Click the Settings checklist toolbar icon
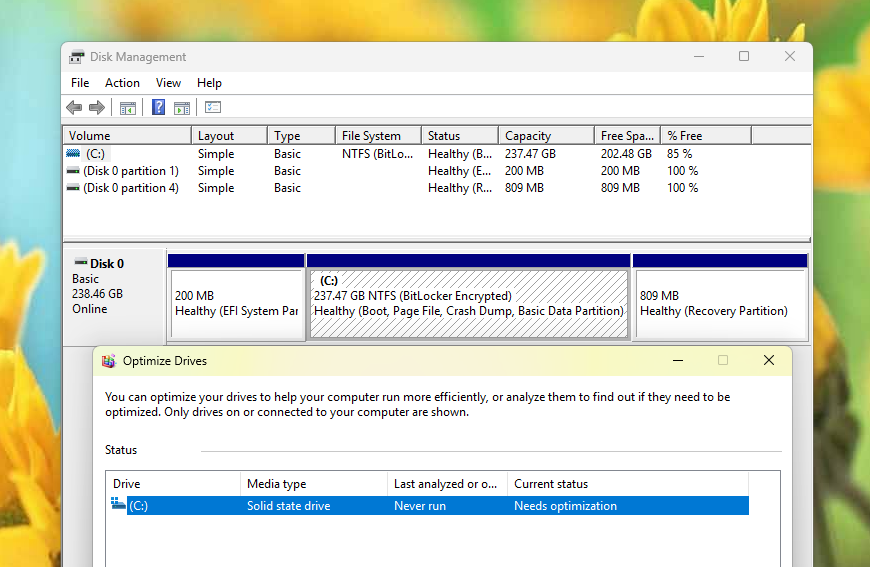The image size is (870, 567). point(213,107)
